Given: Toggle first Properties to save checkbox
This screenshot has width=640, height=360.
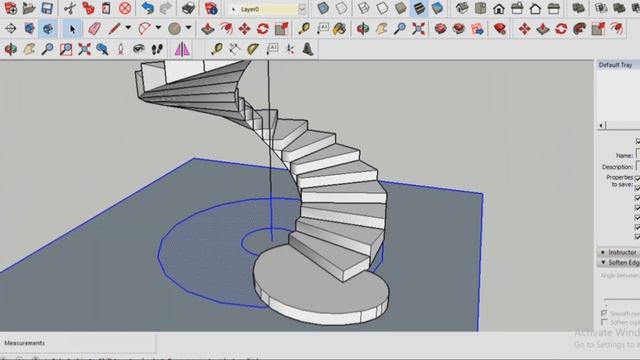Looking at the screenshot, I should coord(638,178).
